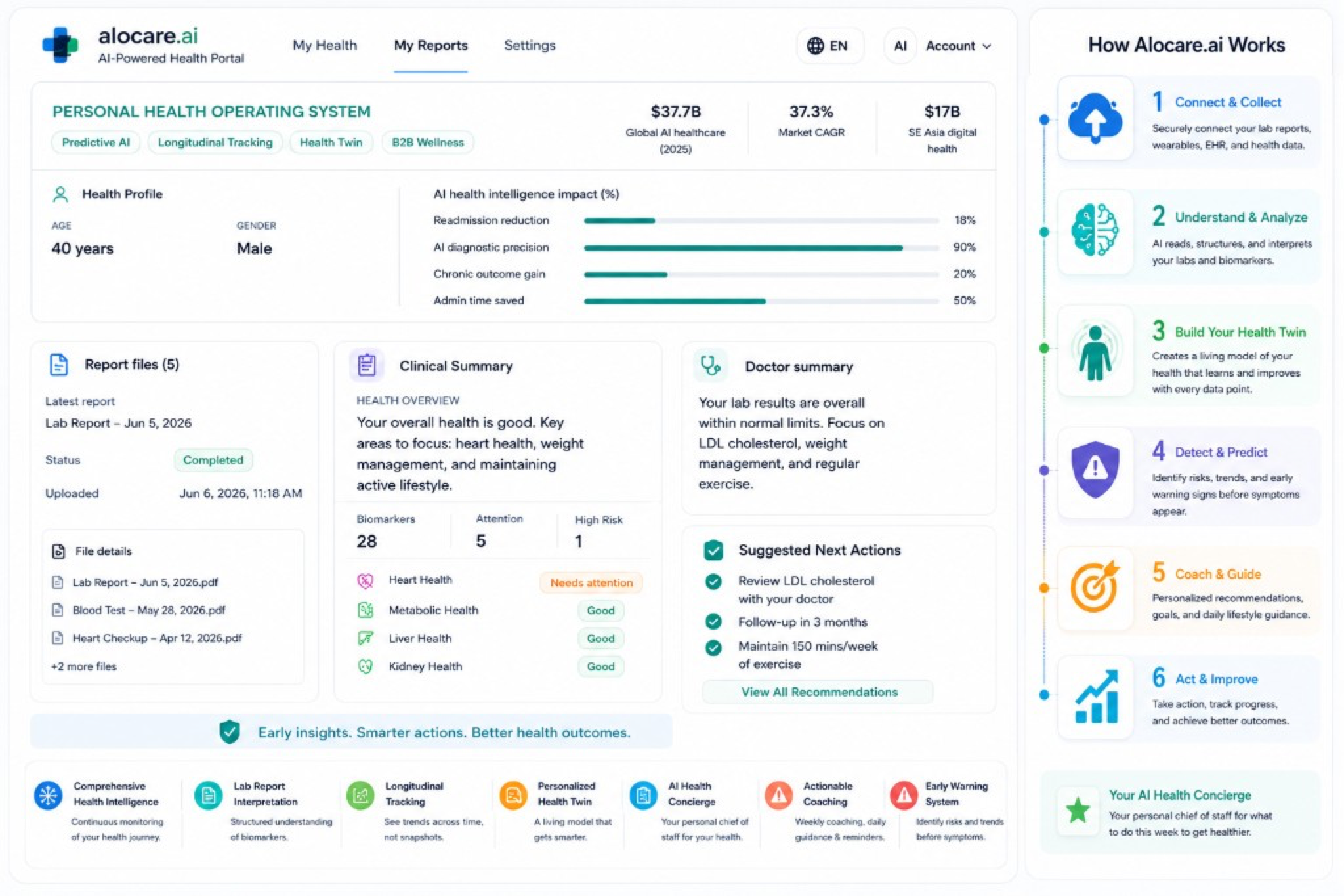Click the Early Warning System alert icon
1344x896 pixels.
pyautogui.click(x=904, y=796)
